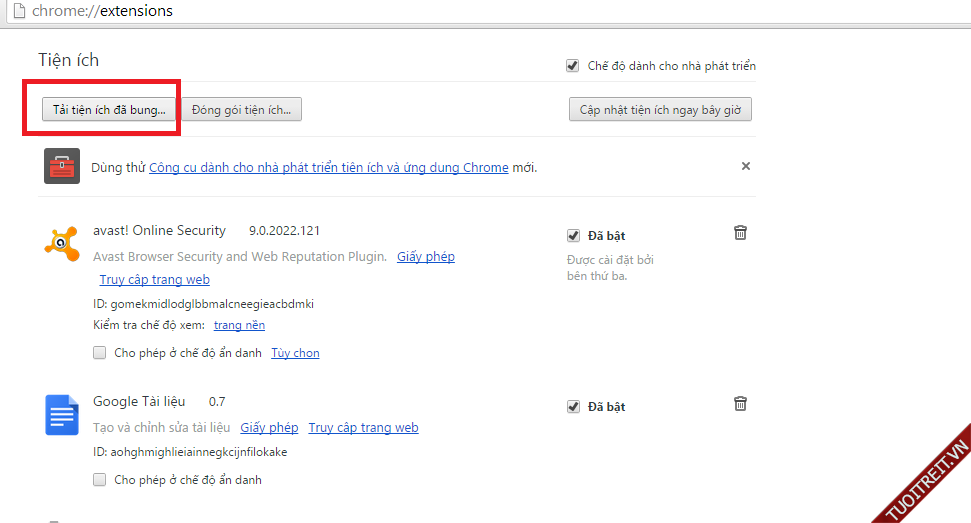This screenshot has width=971, height=523.
Task: Click 'Tải tiện ích đã bung...' button
Action: click(x=109, y=110)
